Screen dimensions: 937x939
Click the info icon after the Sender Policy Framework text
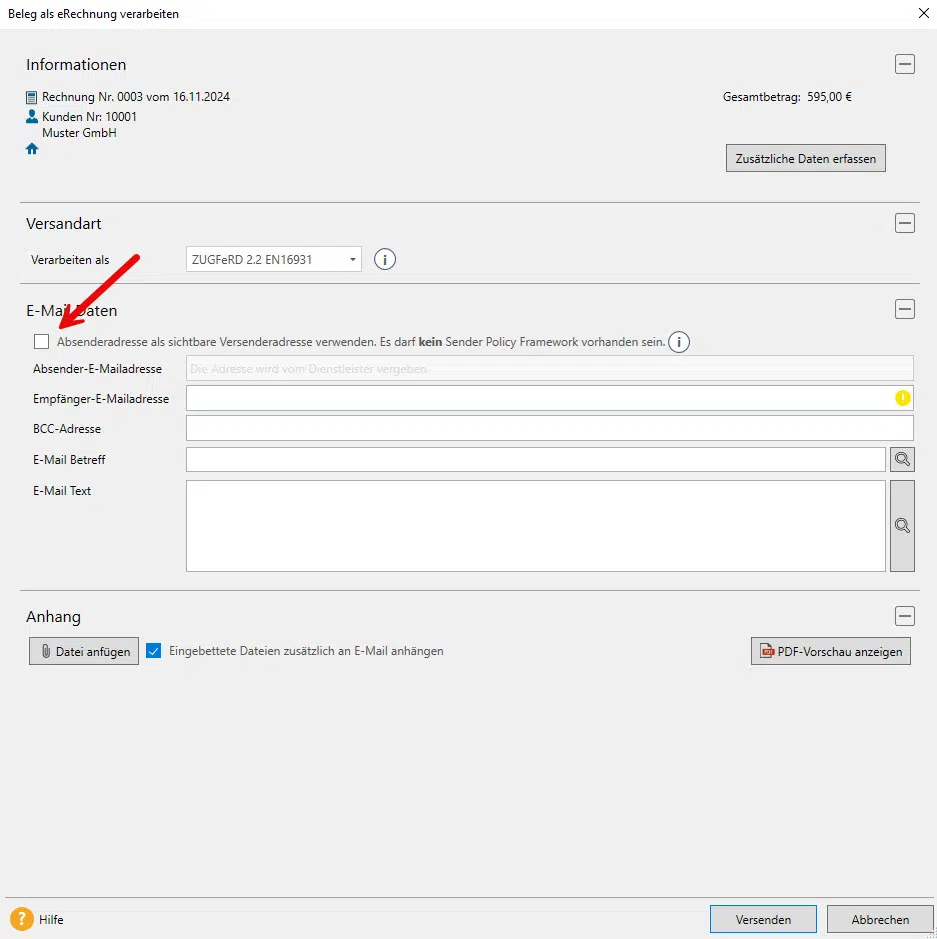coord(679,342)
